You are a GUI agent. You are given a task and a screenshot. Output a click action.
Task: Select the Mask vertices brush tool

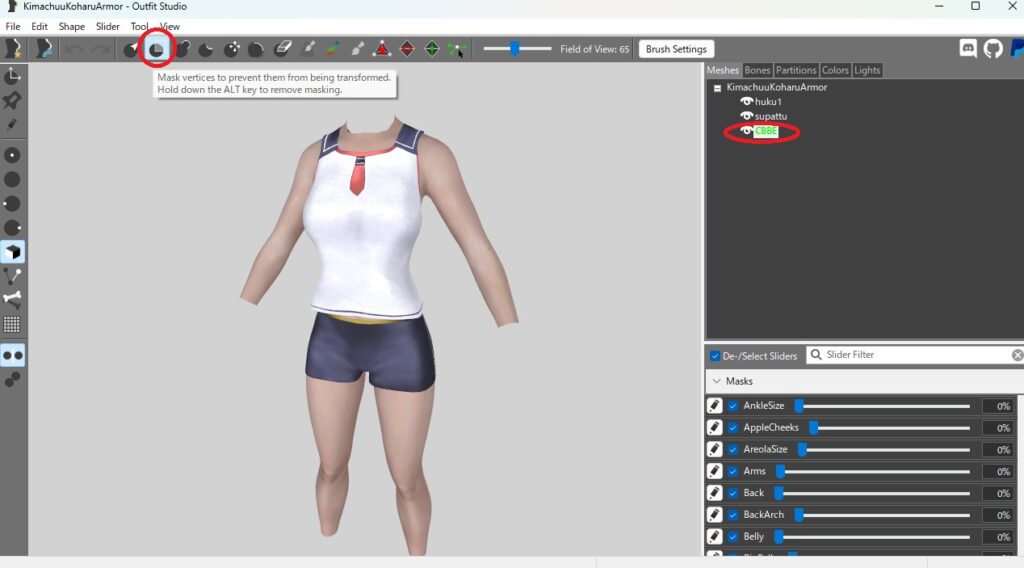(x=157, y=49)
